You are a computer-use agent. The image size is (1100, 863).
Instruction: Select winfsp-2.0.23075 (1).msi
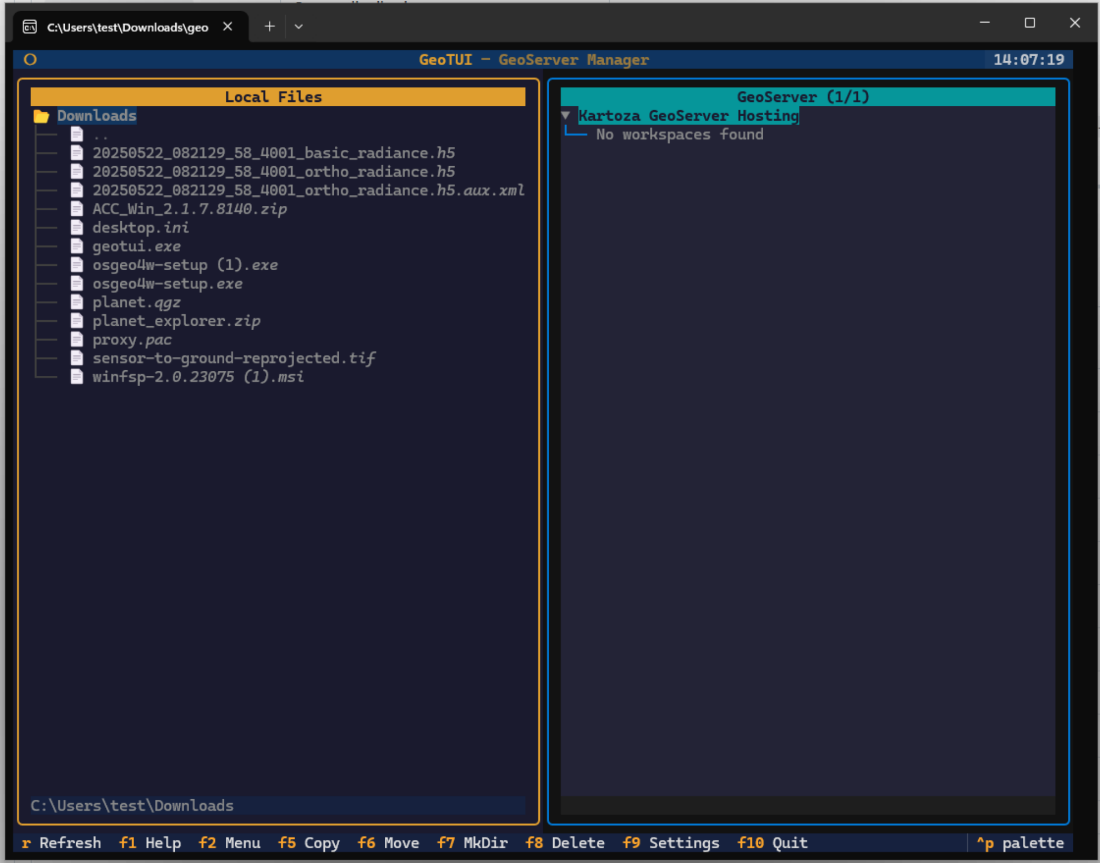point(198,377)
